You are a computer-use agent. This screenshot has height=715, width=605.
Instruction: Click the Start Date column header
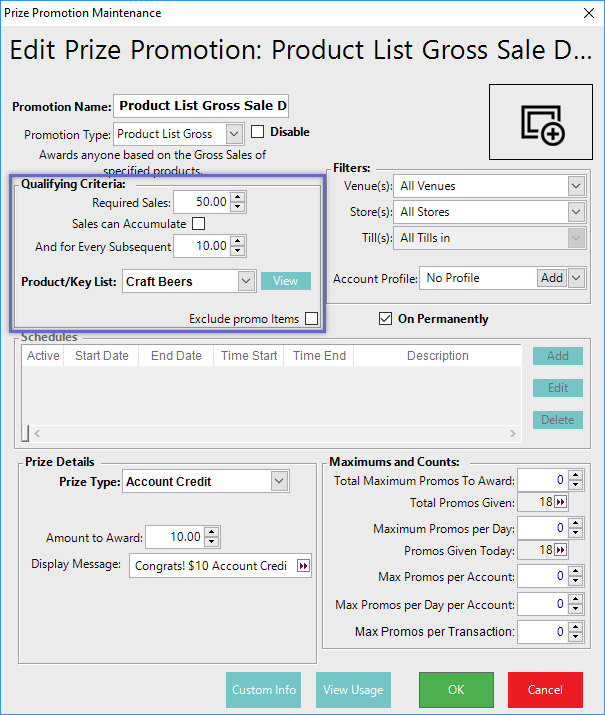pos(101,356)
